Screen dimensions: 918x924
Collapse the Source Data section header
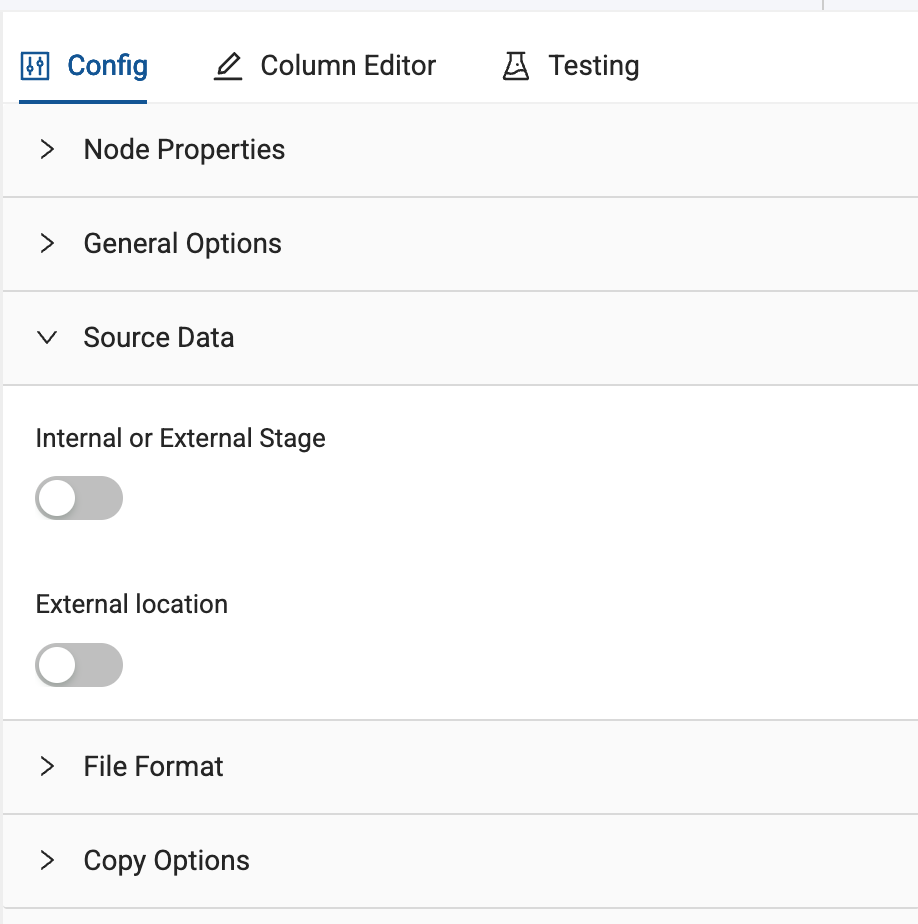(159, 338)
